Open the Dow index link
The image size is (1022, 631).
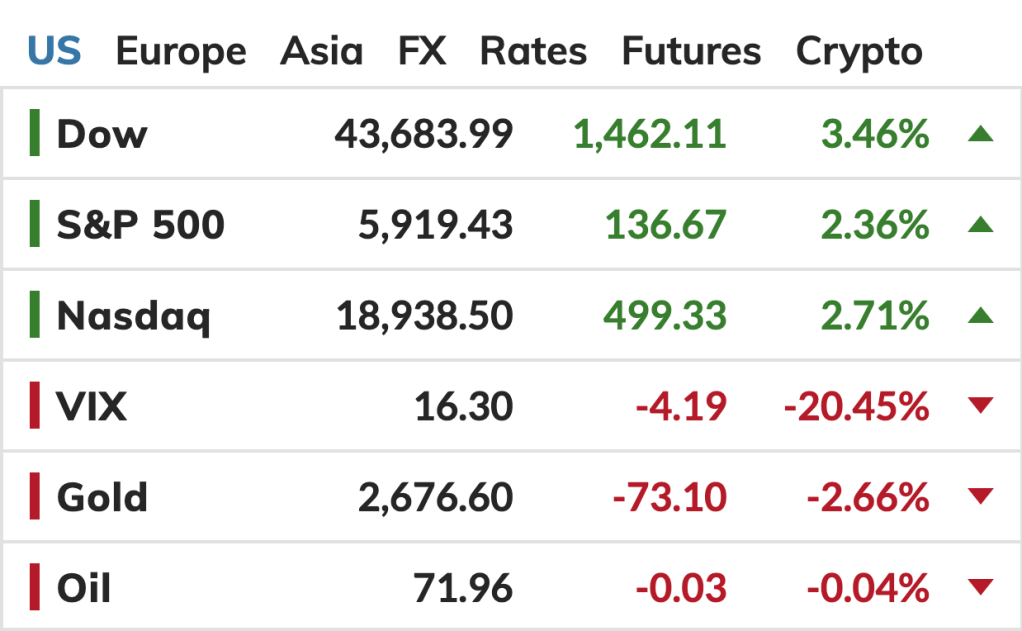(102, 134)
